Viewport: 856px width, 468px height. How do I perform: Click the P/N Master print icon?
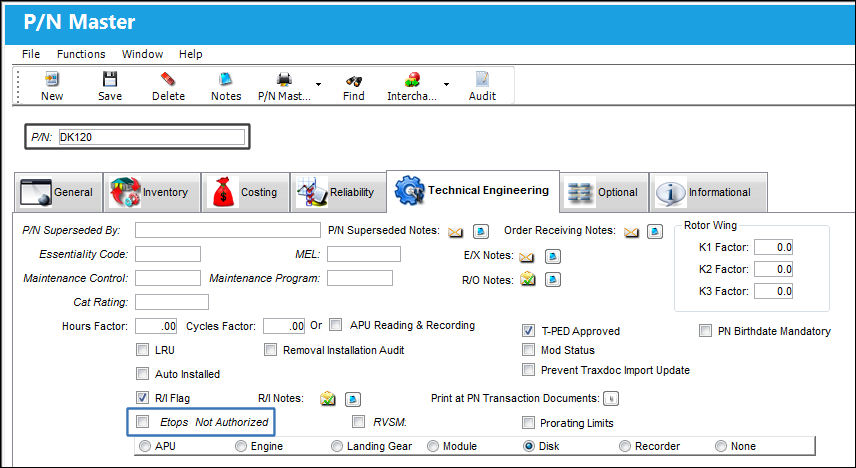click(284, 79)
